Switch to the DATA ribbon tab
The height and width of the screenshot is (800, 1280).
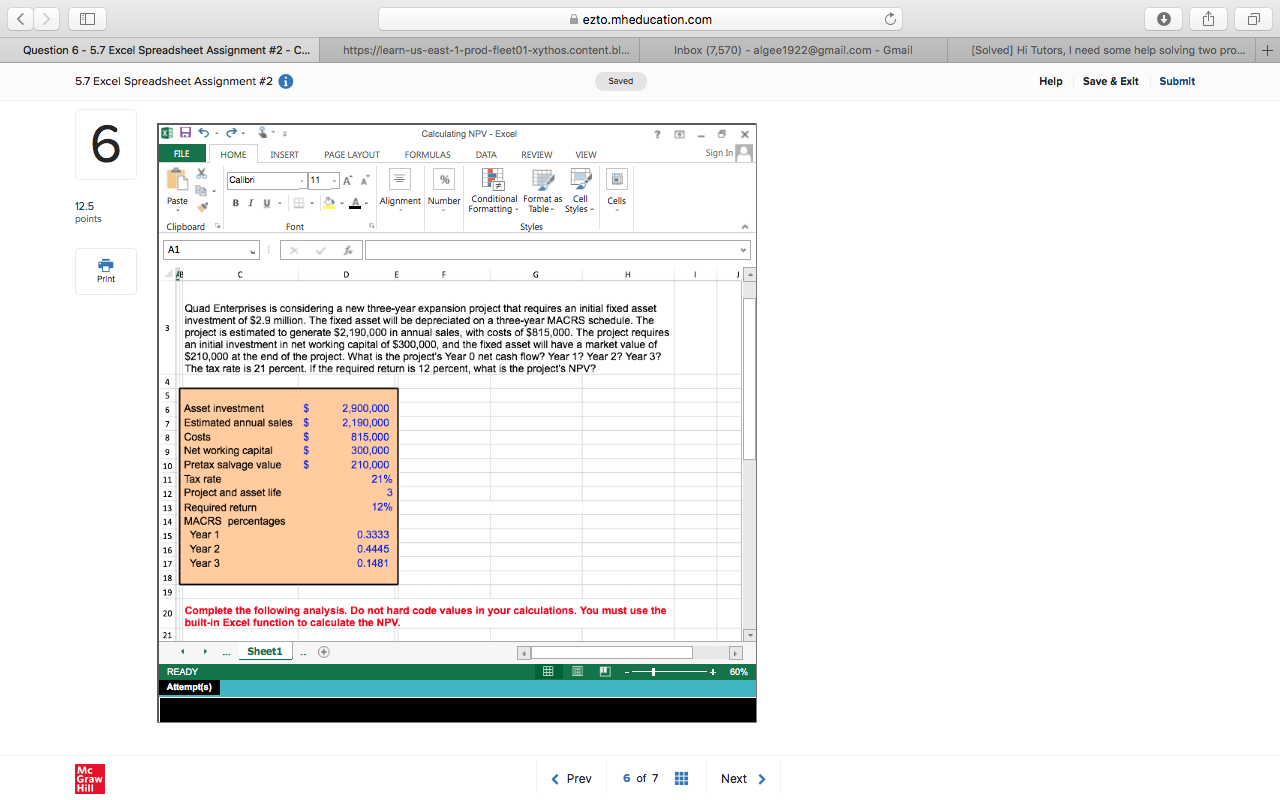click(486, 155)
